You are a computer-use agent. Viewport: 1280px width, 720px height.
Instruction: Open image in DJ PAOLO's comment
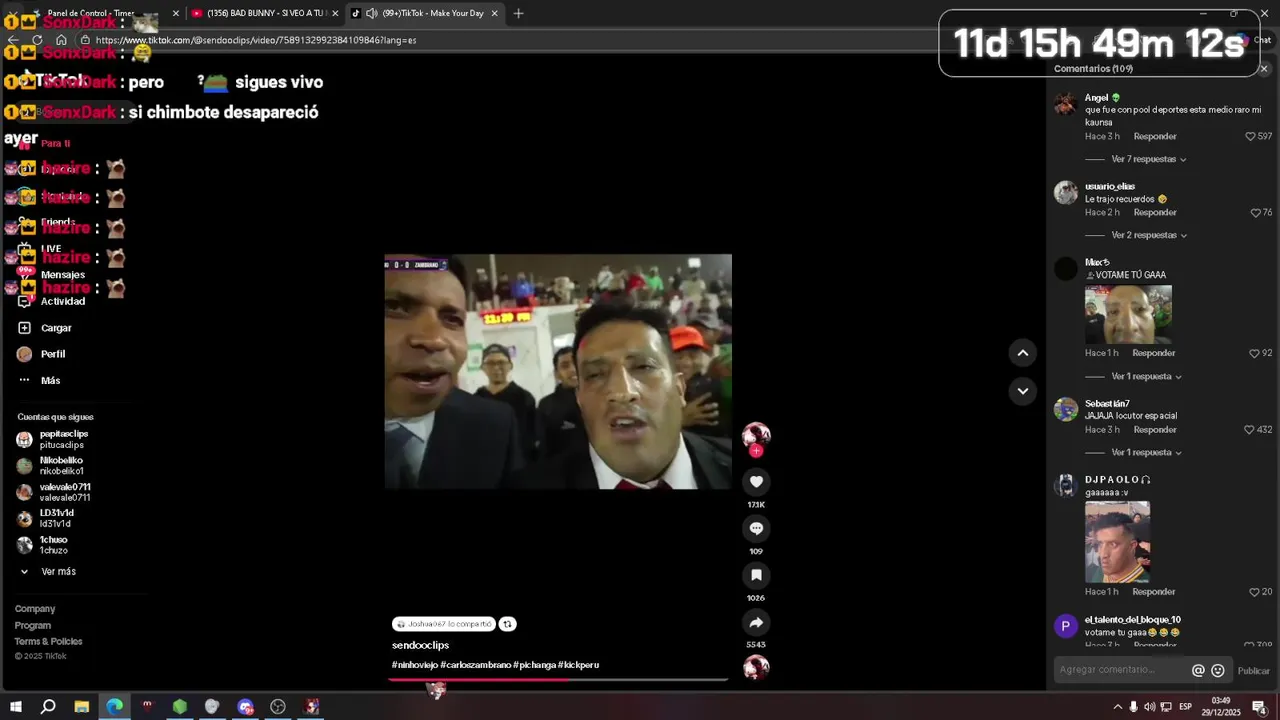click(1117, 542)
